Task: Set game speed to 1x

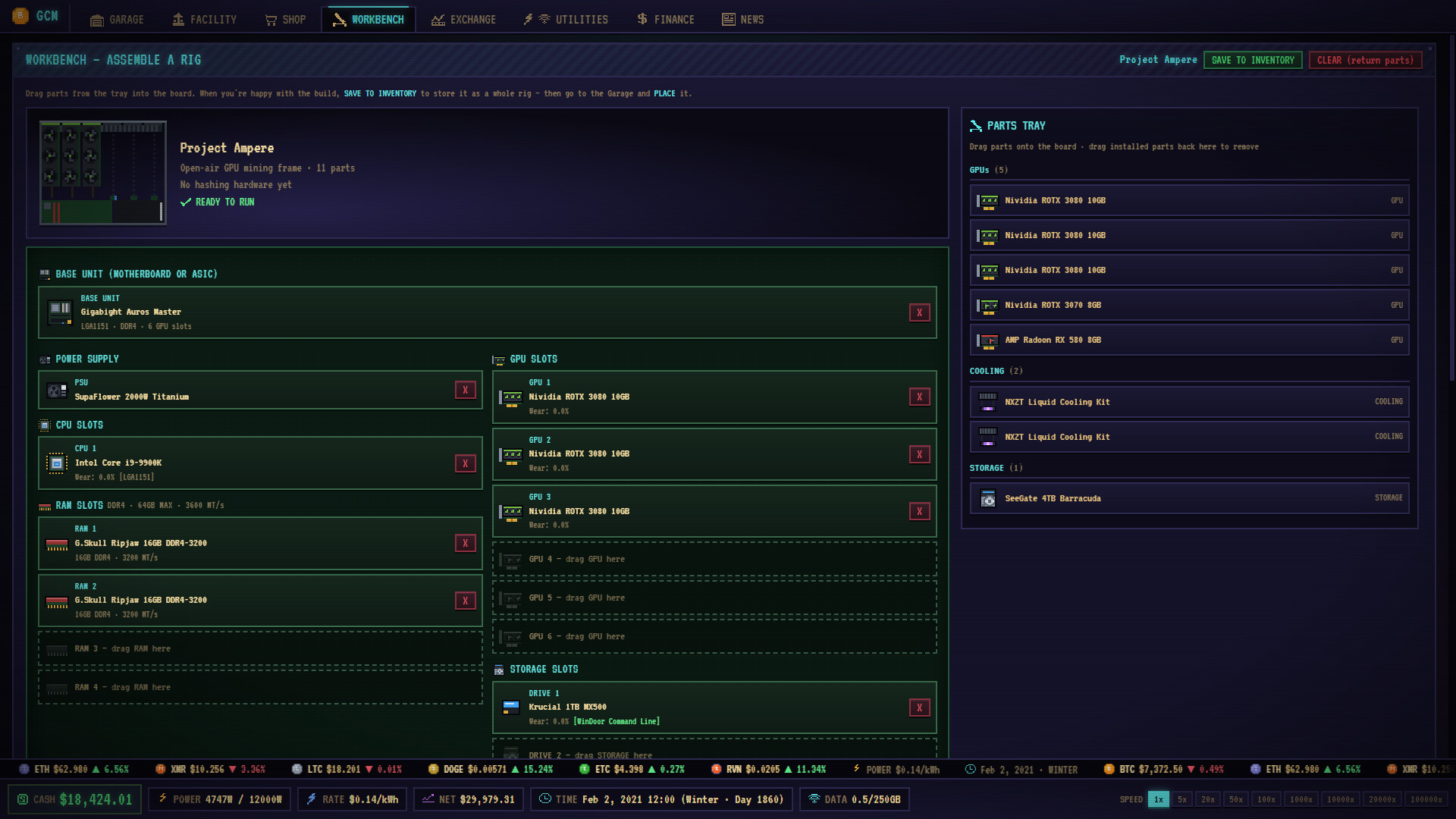Action: (1158, 799)
